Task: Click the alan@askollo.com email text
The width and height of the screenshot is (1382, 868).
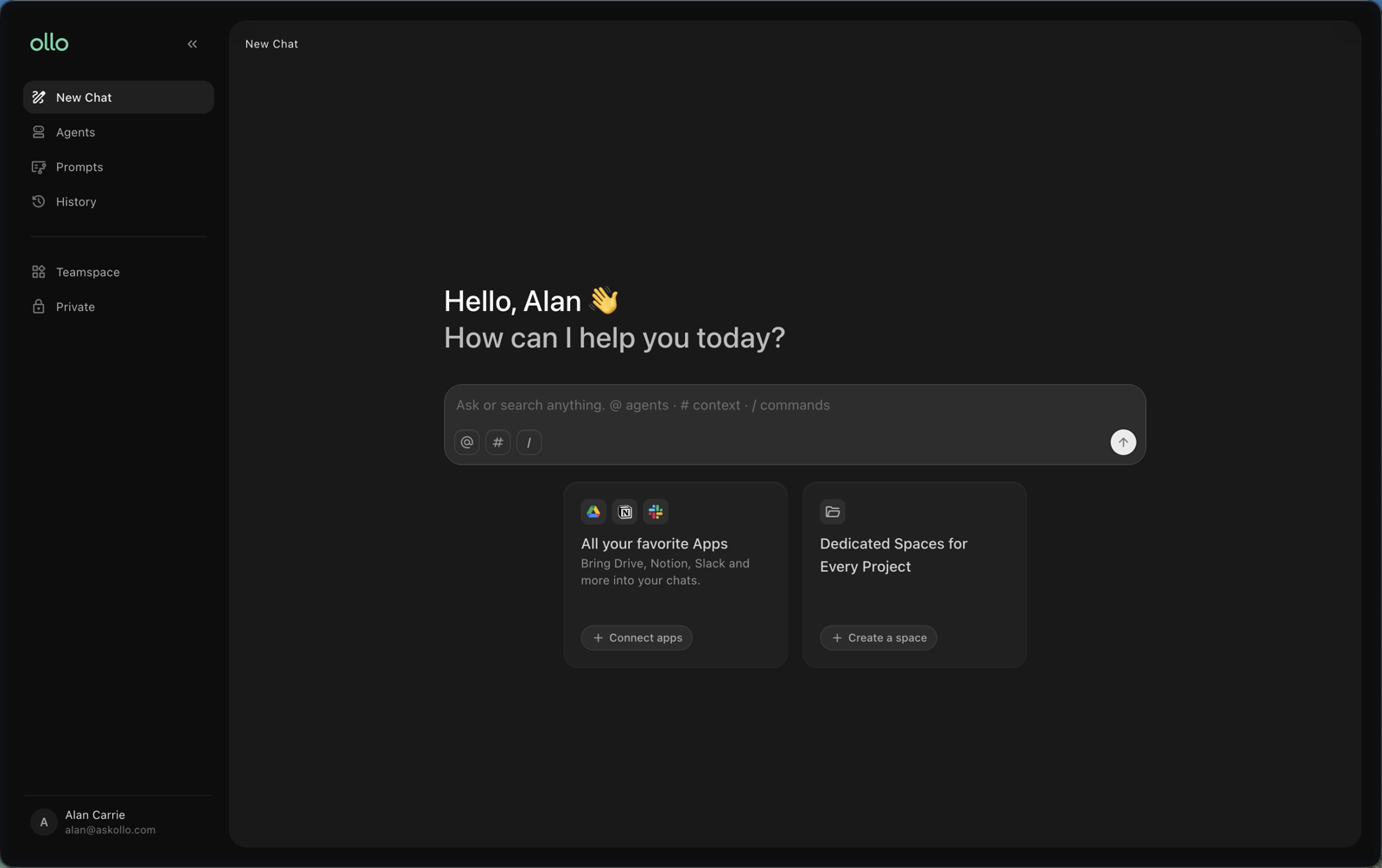Action: coord(111,830)
